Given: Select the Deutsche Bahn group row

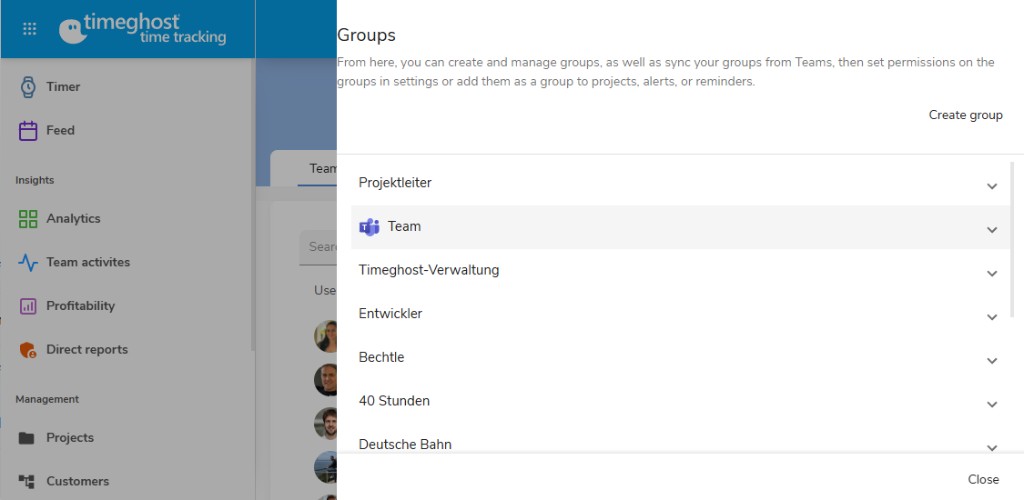Looking at the screenshot, I should coord(404,444).
